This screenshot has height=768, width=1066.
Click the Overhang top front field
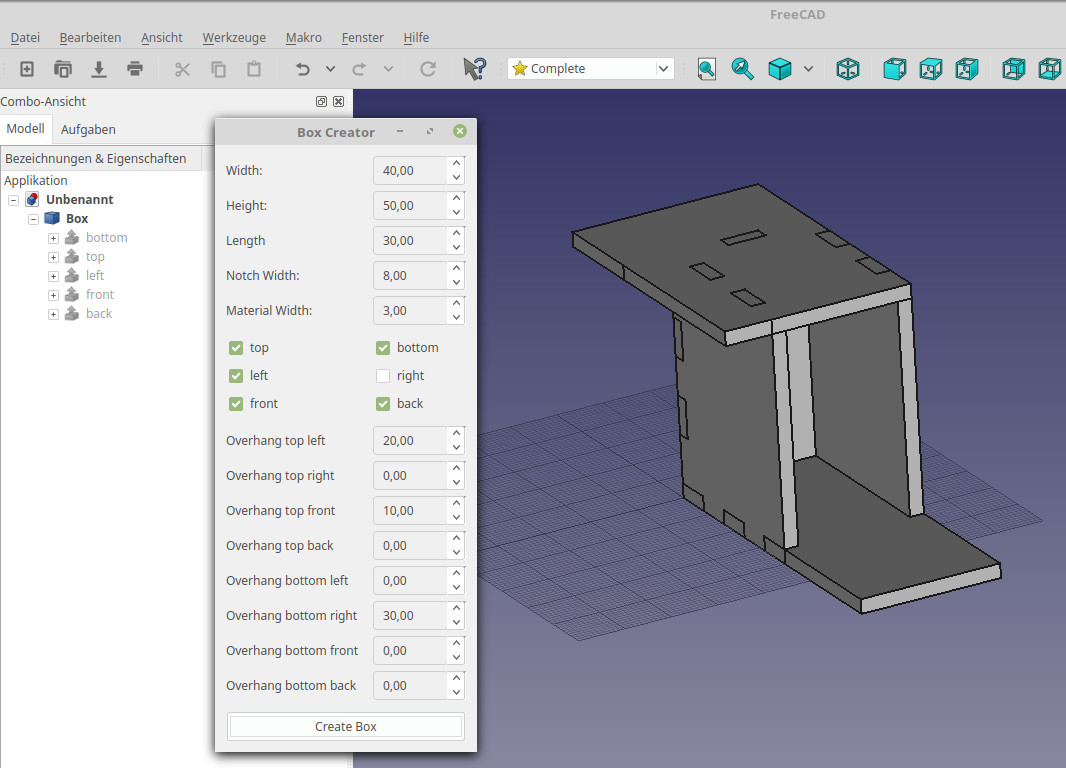[410, 510]
